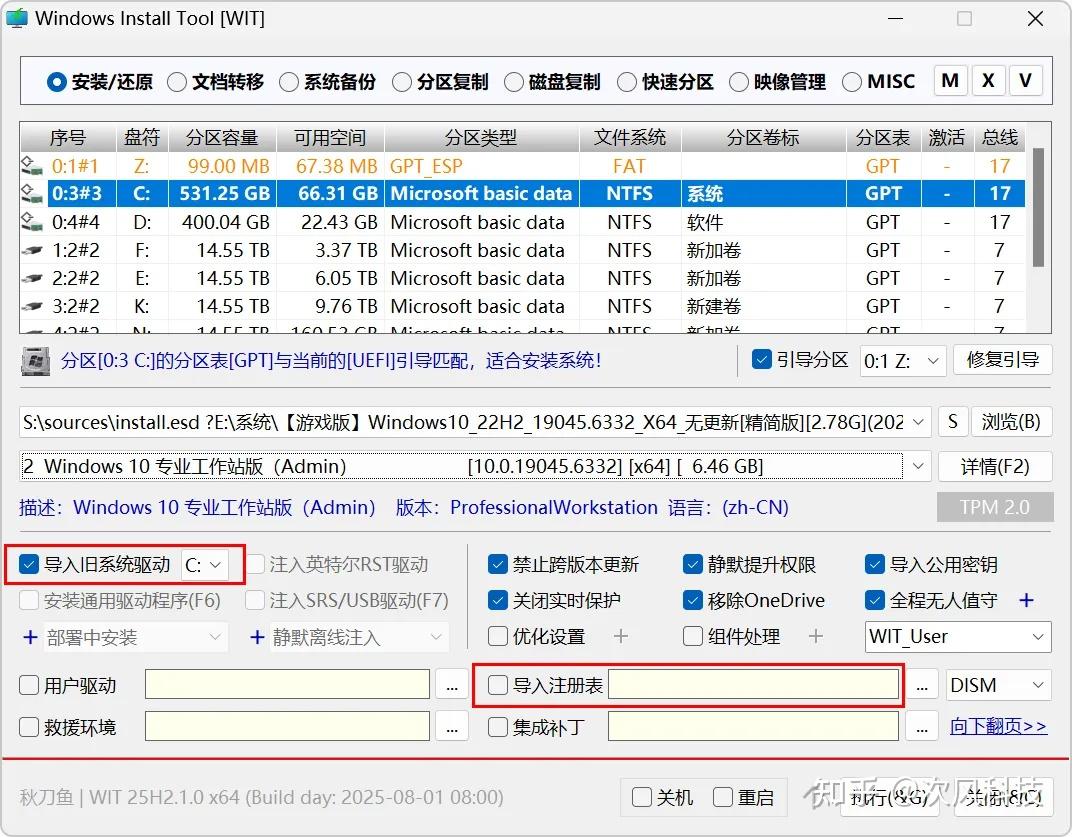This screenshot has width=1072, height=837.
Task: Click the ... browse icon beside 导入注册表
Action: pos(921,685)
